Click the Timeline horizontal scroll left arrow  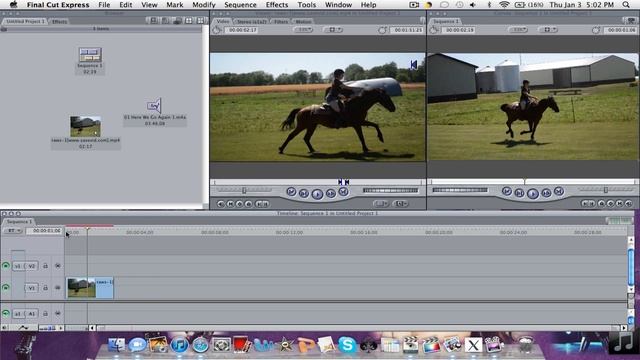click(92, 327)
